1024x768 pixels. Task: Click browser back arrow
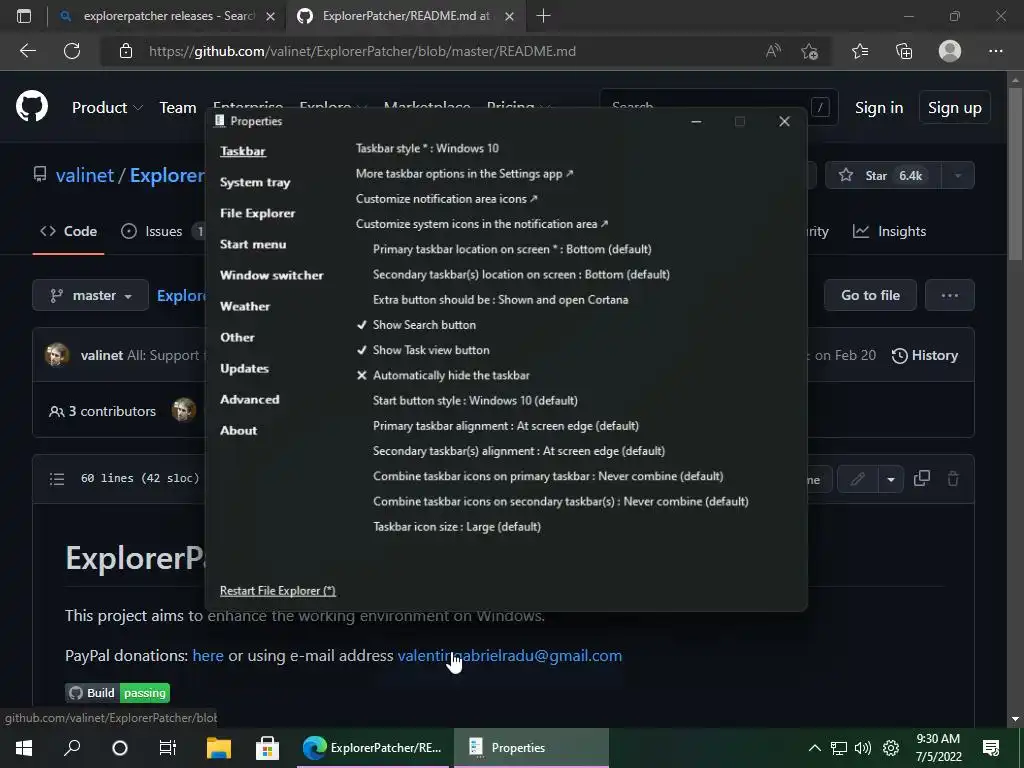point(27,51)
